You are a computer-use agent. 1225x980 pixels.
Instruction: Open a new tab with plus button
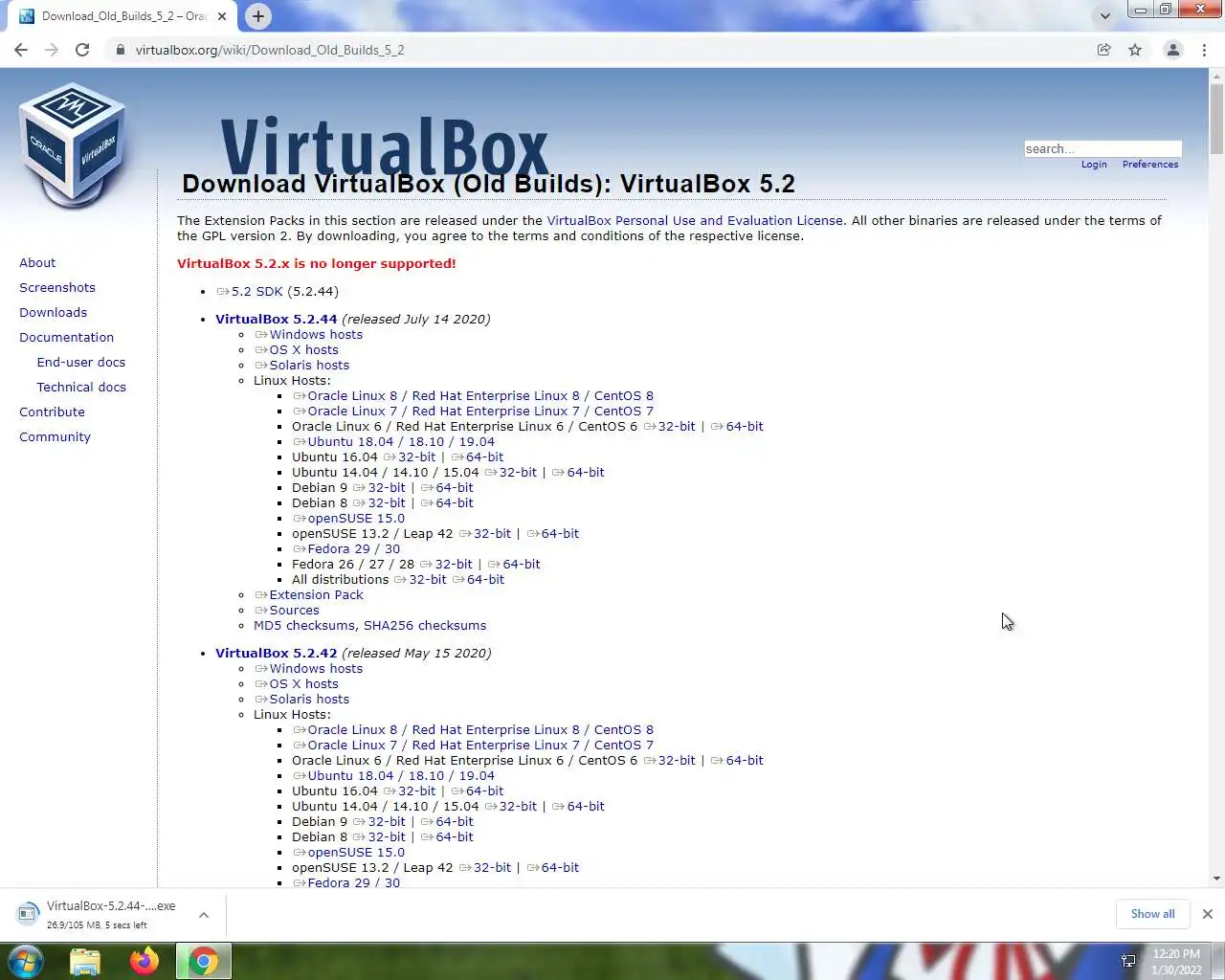[x=257, y=16]
